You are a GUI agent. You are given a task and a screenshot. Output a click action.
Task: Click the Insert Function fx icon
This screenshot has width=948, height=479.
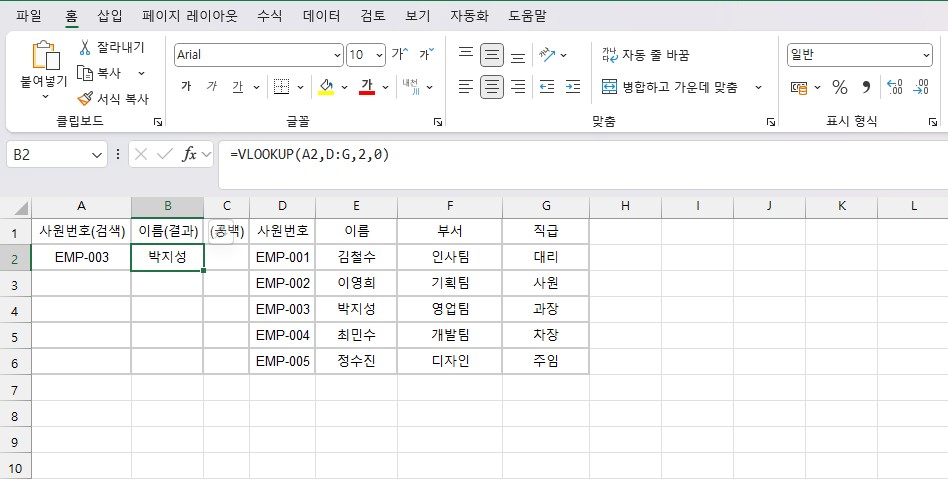pyautogui.click(x=188, y=154)
